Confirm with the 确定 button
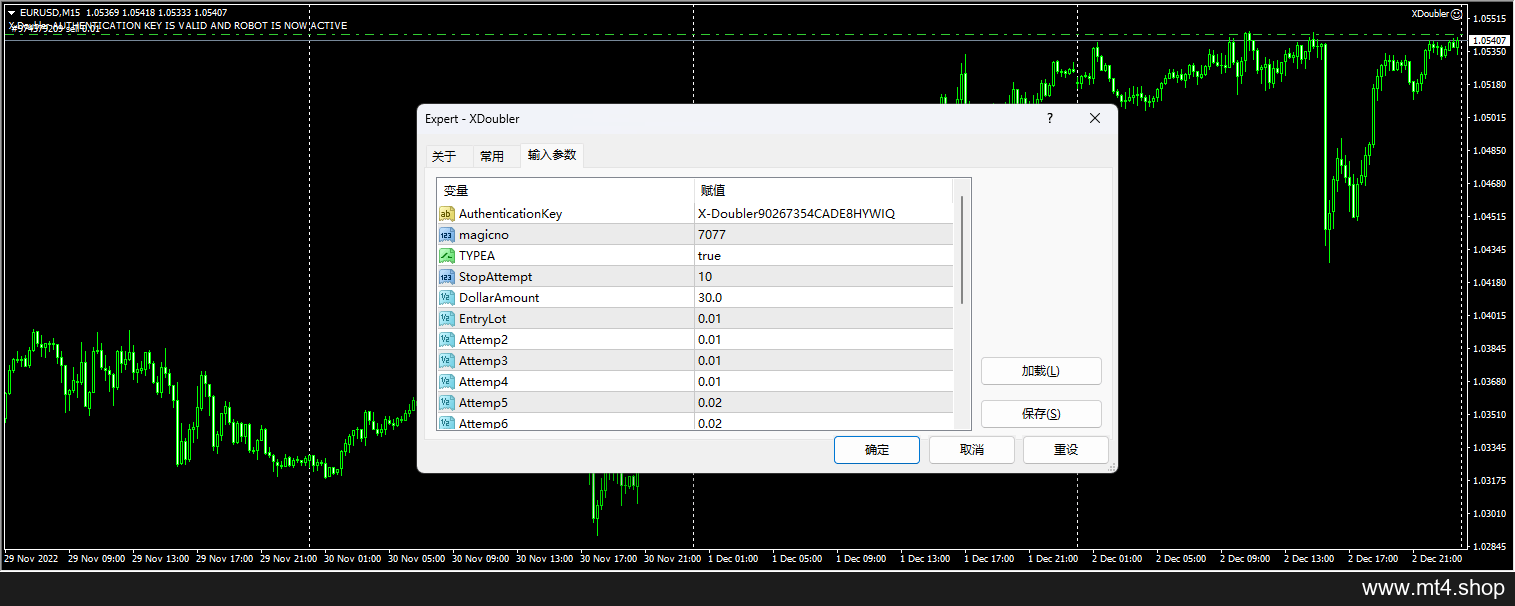 point(877,450)
